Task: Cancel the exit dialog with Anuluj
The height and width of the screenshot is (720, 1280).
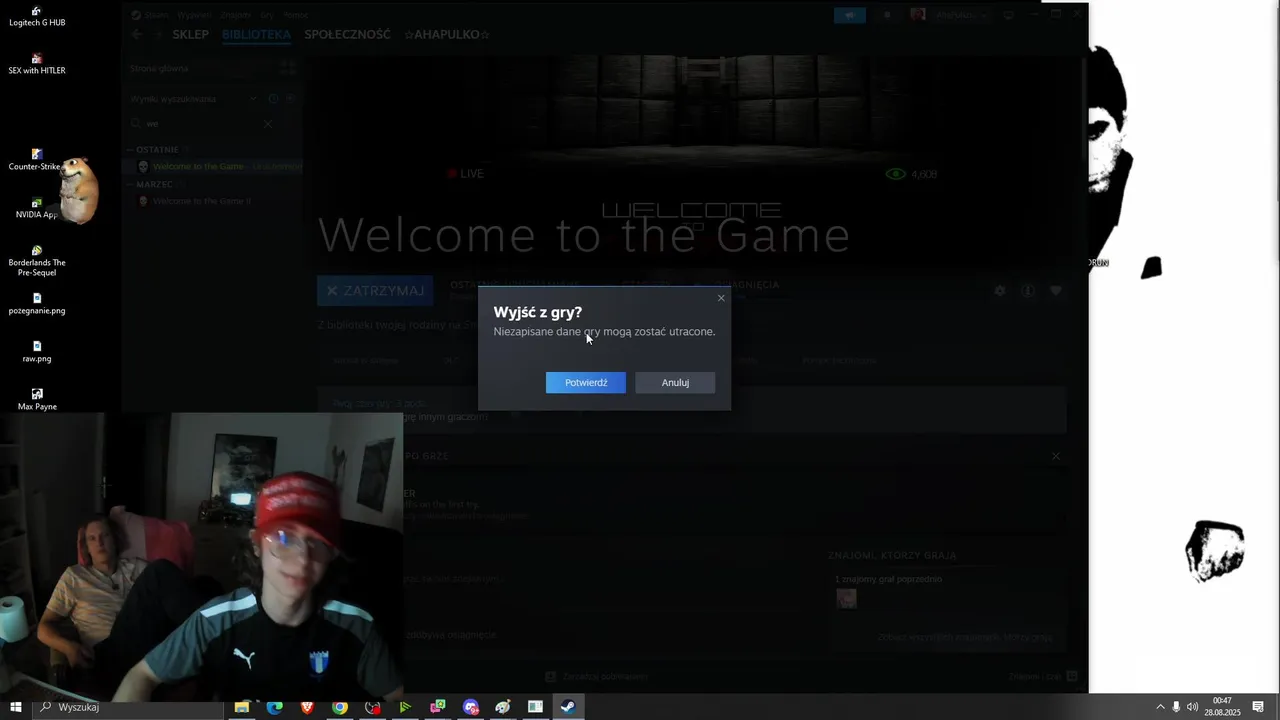Action: (675, 383)
